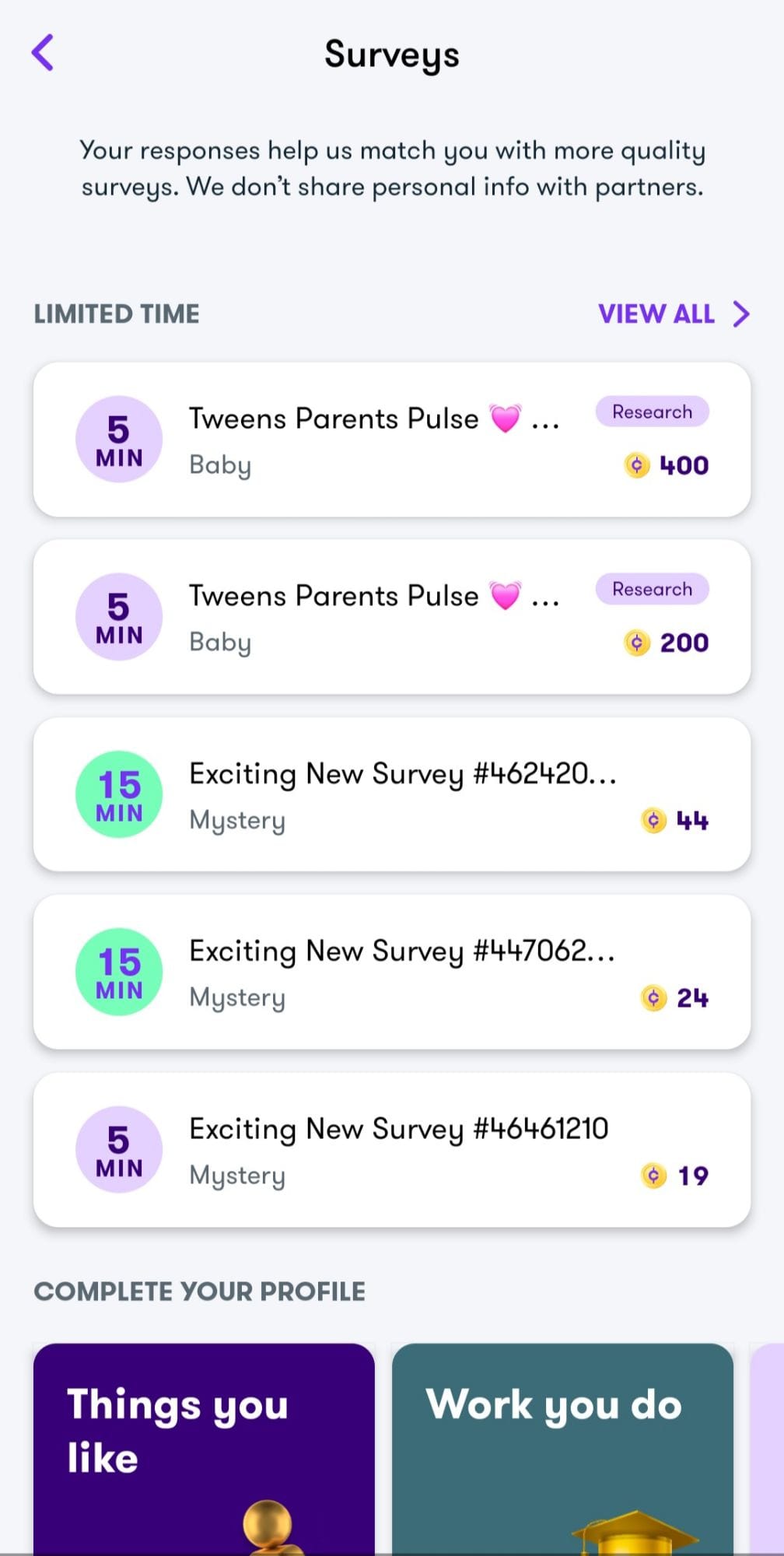Tap the purple back arrow icon
Screen dimensions: 784x1556
tap(43, 53)
